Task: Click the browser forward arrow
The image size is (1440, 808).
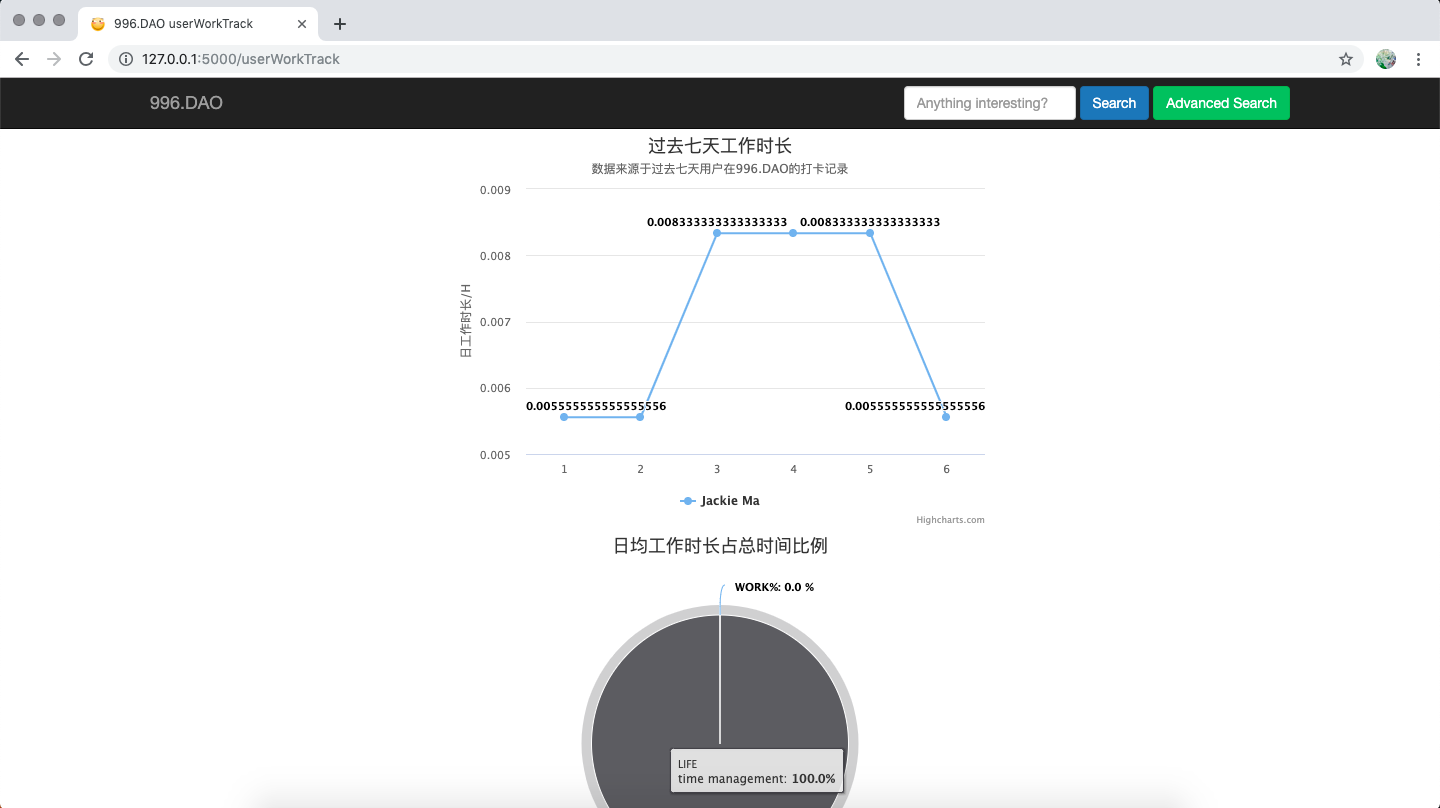Action: point(54,59)
